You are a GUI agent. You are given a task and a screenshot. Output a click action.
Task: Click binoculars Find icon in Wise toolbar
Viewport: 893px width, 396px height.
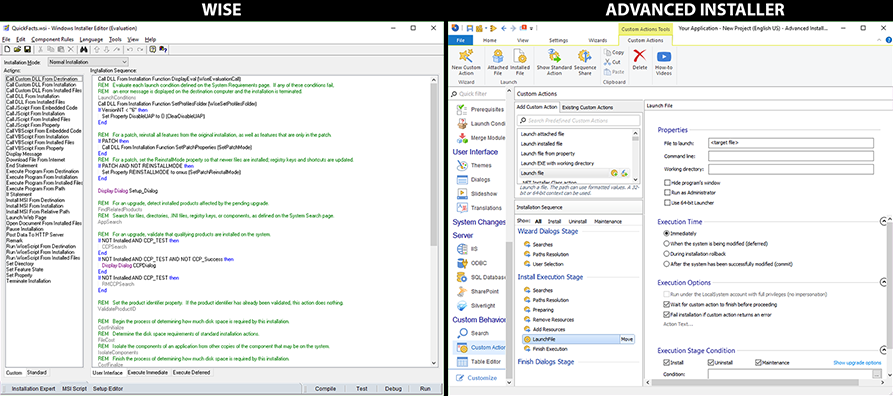pos(83,50)
